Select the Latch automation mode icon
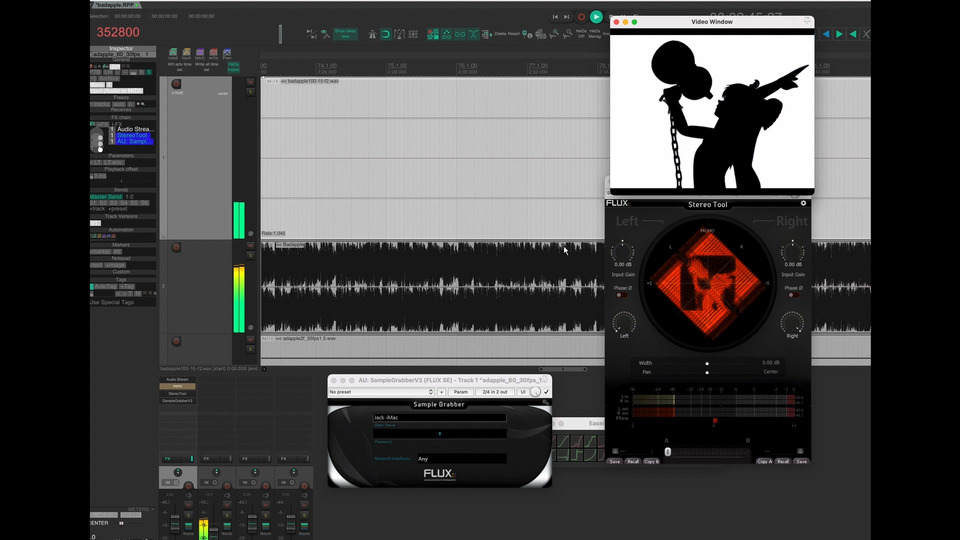960x540 pixels. [200, 54]
